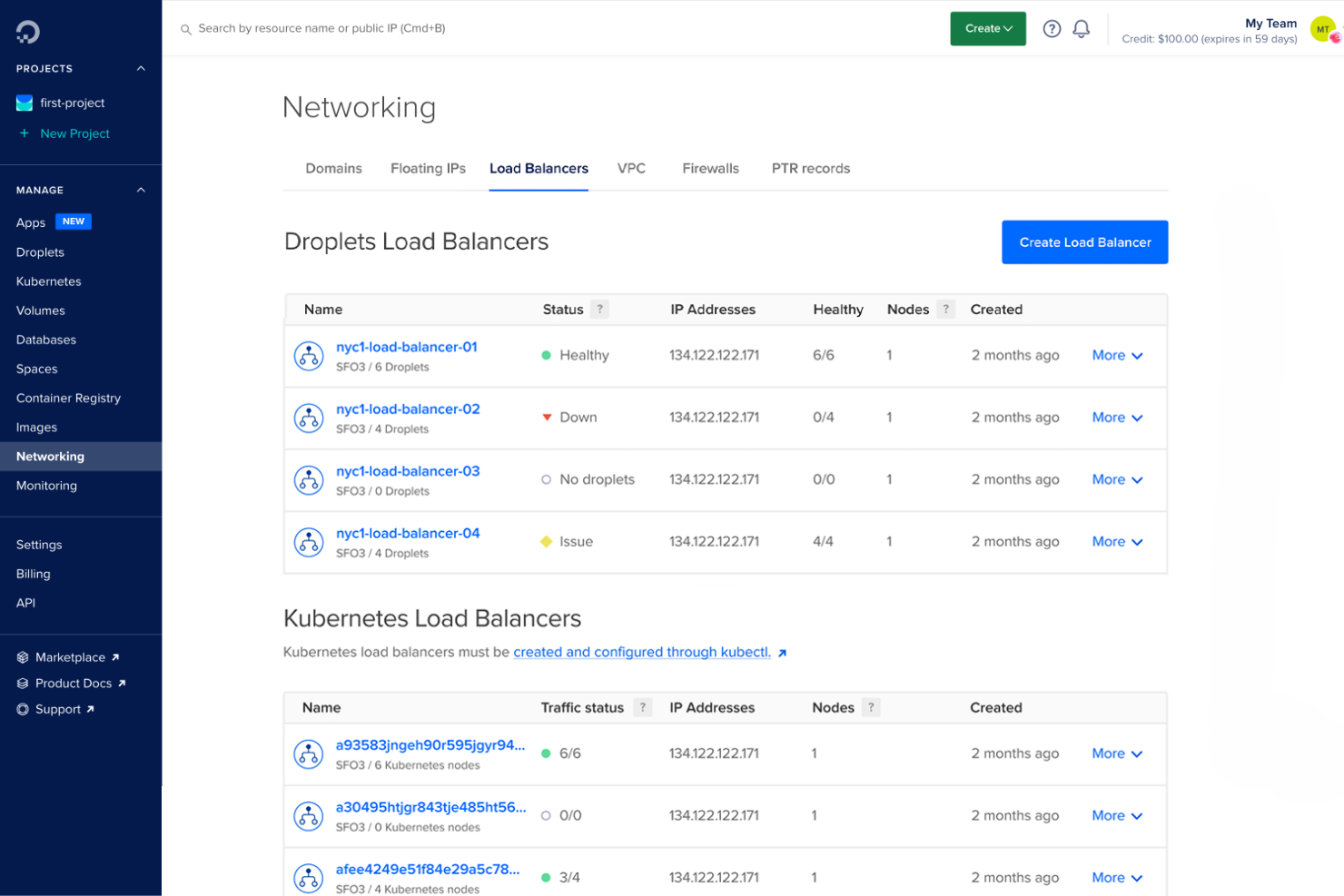Open the afee4249e51f84e29a5c78 load balancer link
1344x896 pixels.
click(x=428, y=869)
